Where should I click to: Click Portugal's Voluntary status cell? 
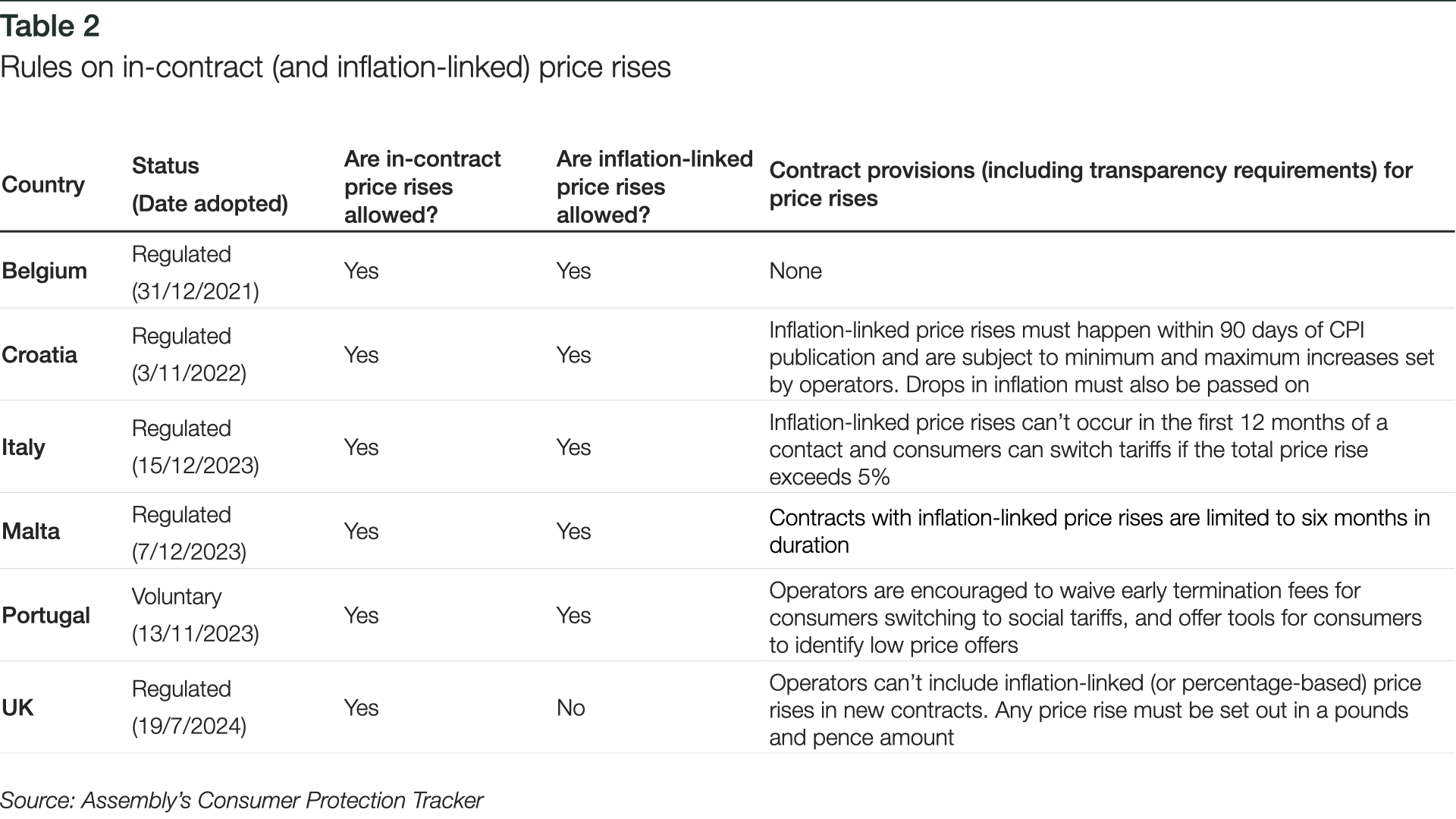[195, 615]
